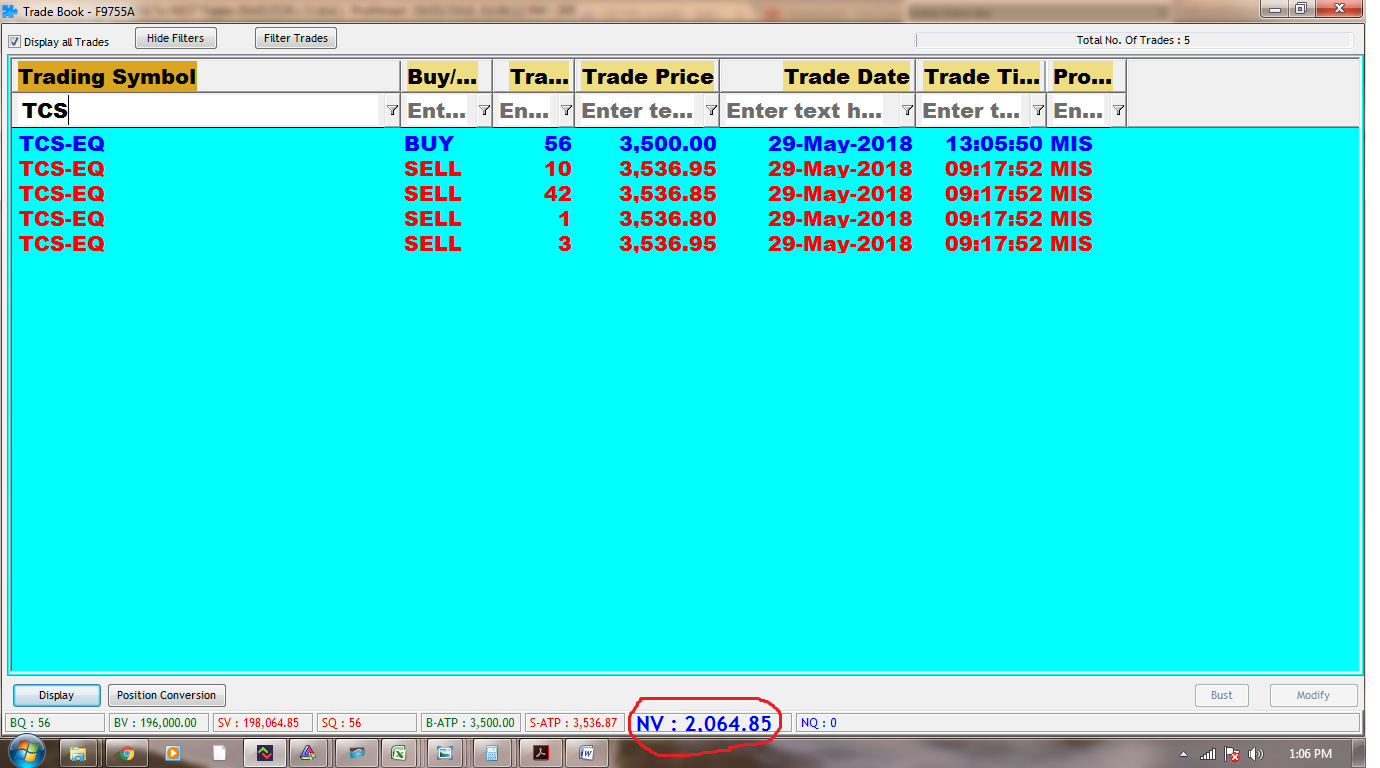Open the Windows Start menu

[x=25, y=752]
